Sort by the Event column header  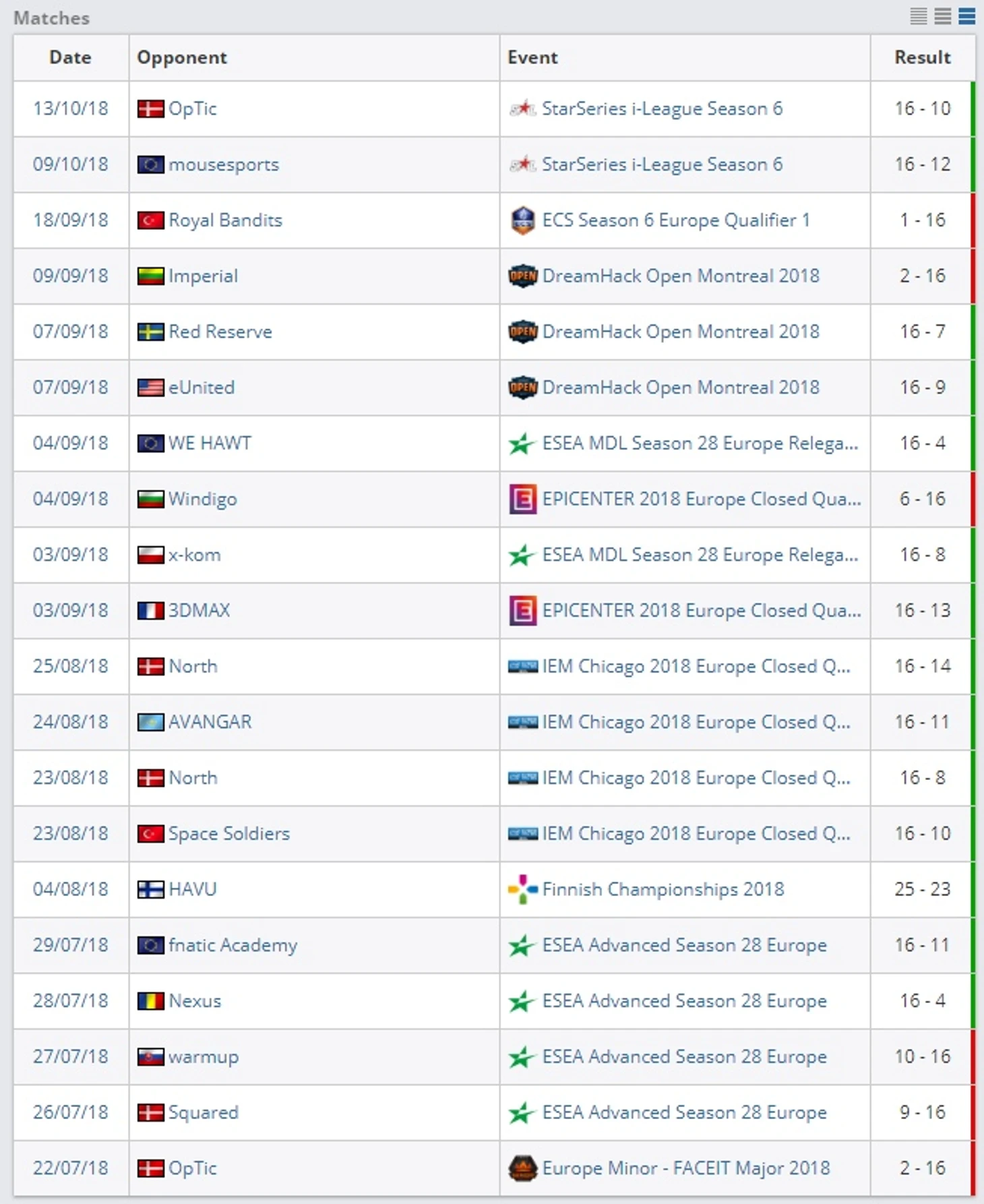(x=532, y=57)
